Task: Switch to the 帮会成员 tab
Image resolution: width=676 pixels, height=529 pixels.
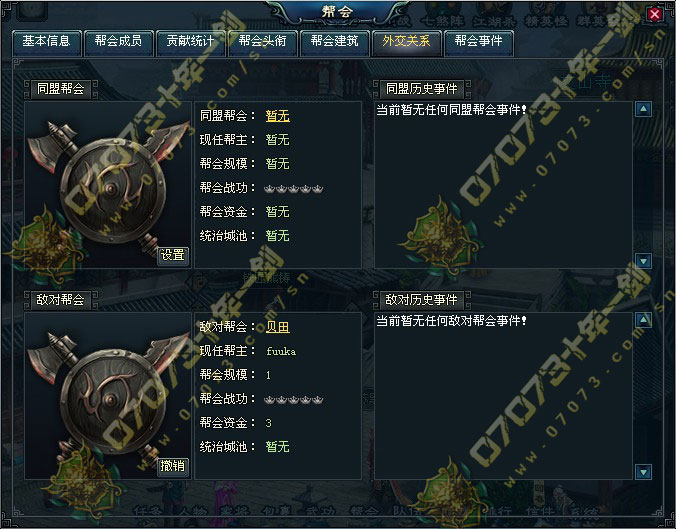Action: [119, 42]
